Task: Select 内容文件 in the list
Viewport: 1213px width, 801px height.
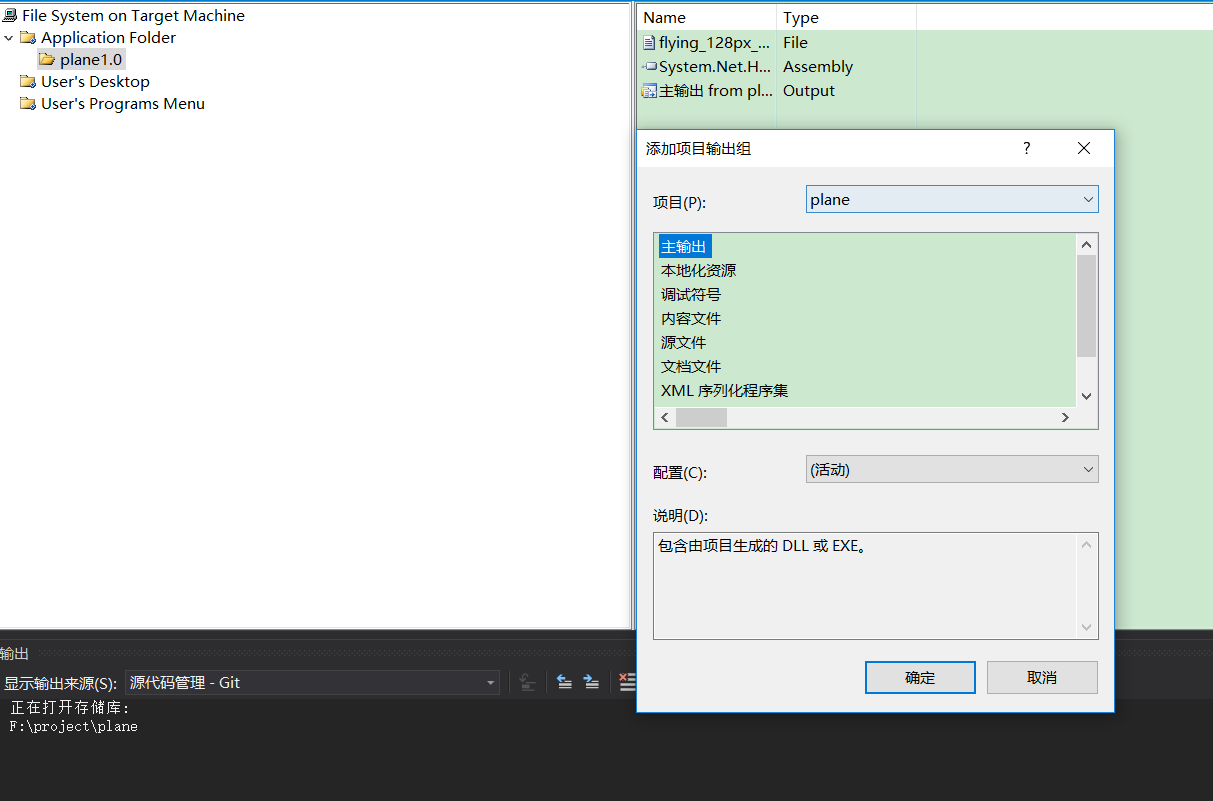Action: click(x=690, y=318)
